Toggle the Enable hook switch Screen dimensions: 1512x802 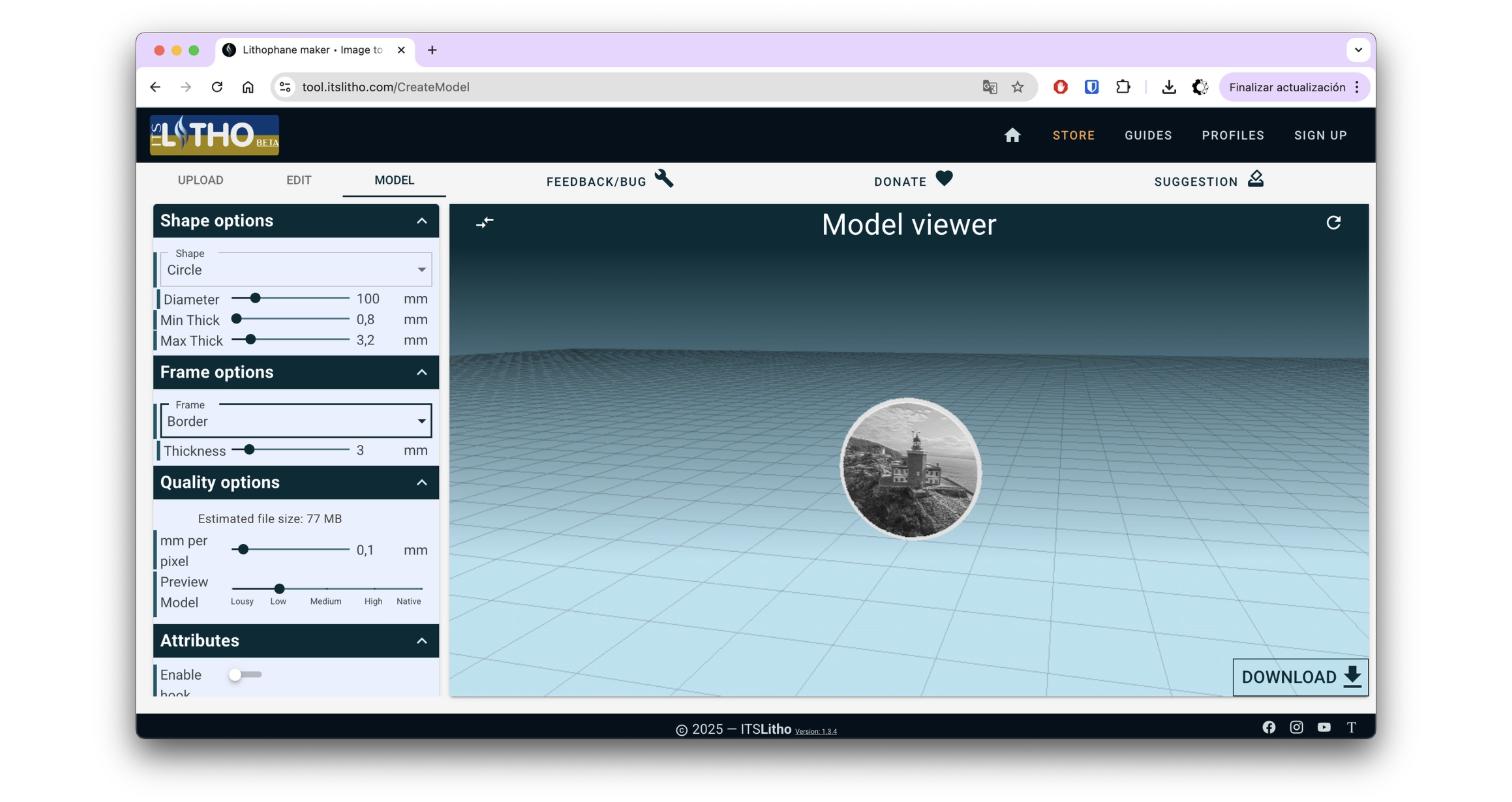pyautogui.click(x=244, y=675)
